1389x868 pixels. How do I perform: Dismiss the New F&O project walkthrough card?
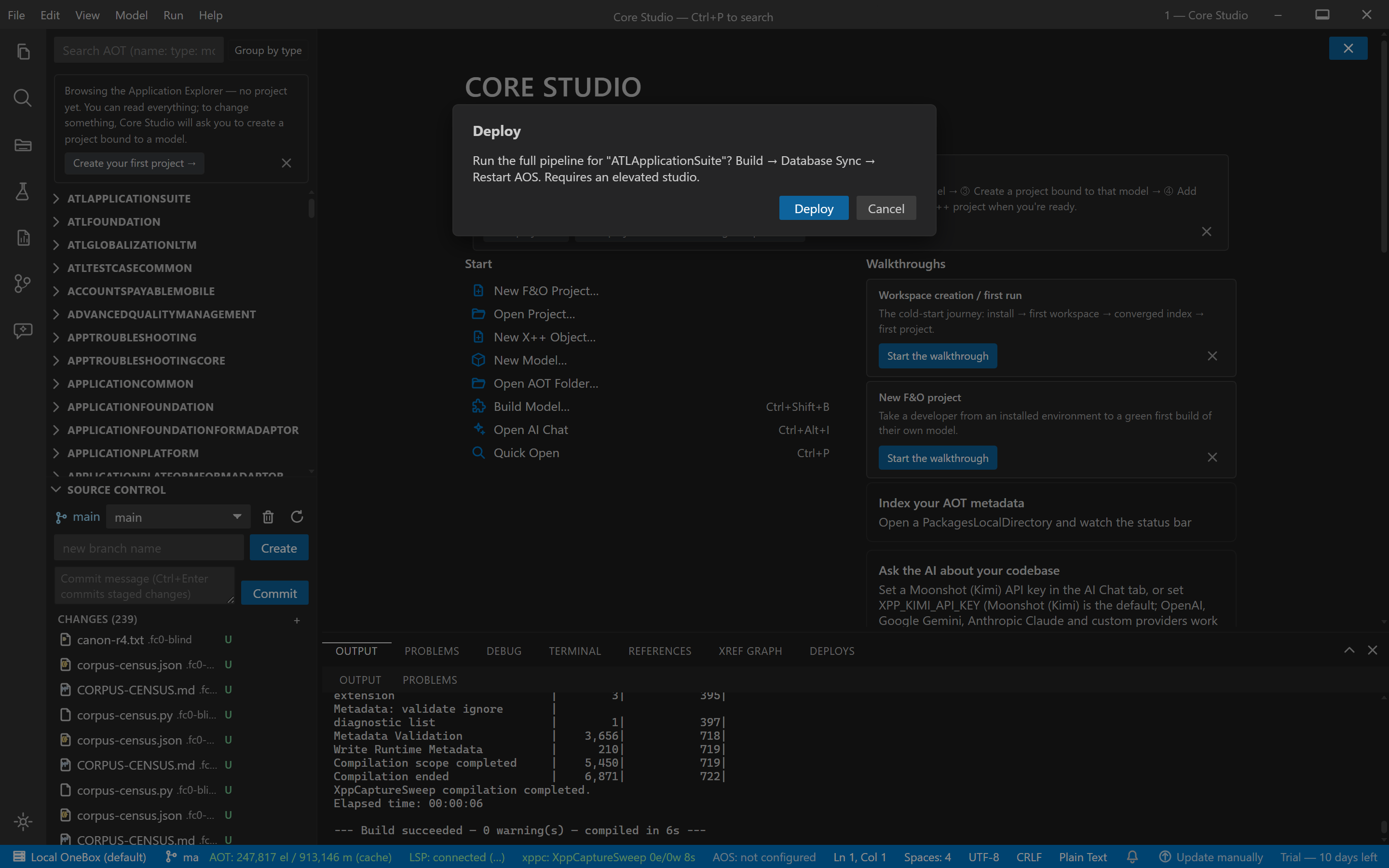pyautogui.click(x=1212, y=458)
